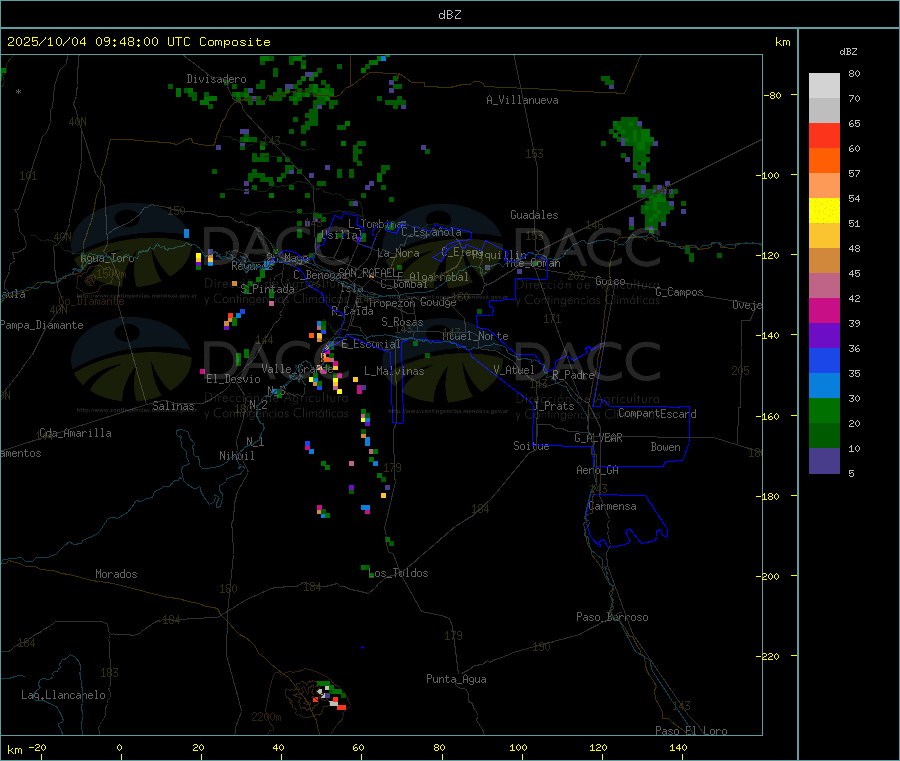Click the 100 km horizontal axis tick
Image resolution: width=900 pixels, height=761 pixels.
pos(518,747)
